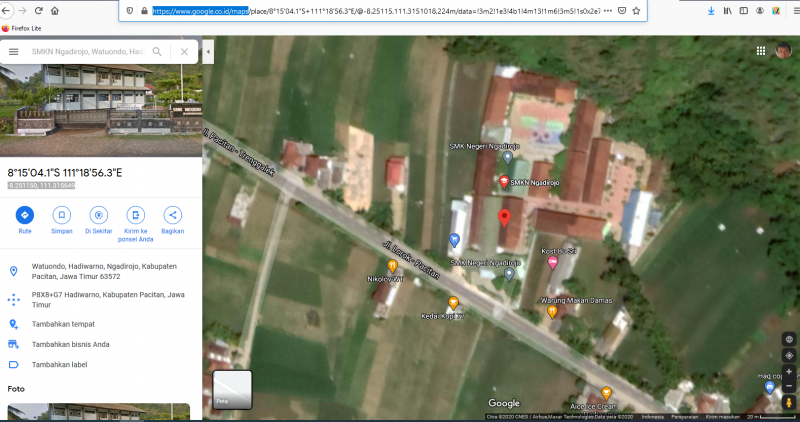The height and width of the screenshot is (422, 800).
Task: Zoom out with the minus button
Action: pos(789,385)
